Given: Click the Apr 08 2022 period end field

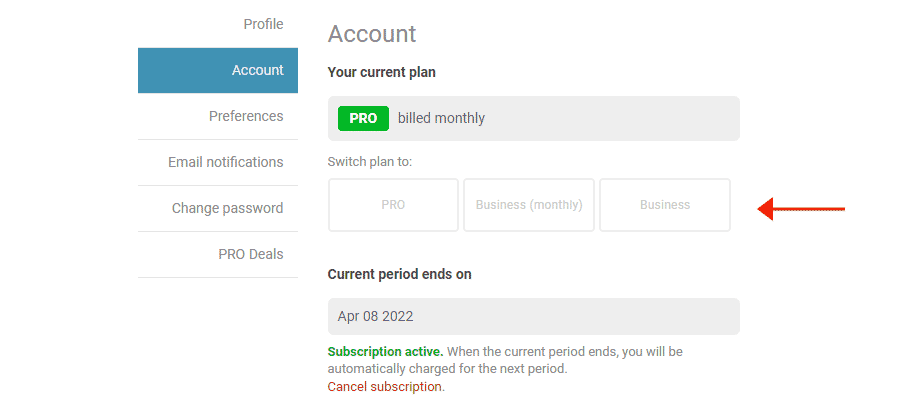Looking at the screenshot, I should tap(534, 316).
